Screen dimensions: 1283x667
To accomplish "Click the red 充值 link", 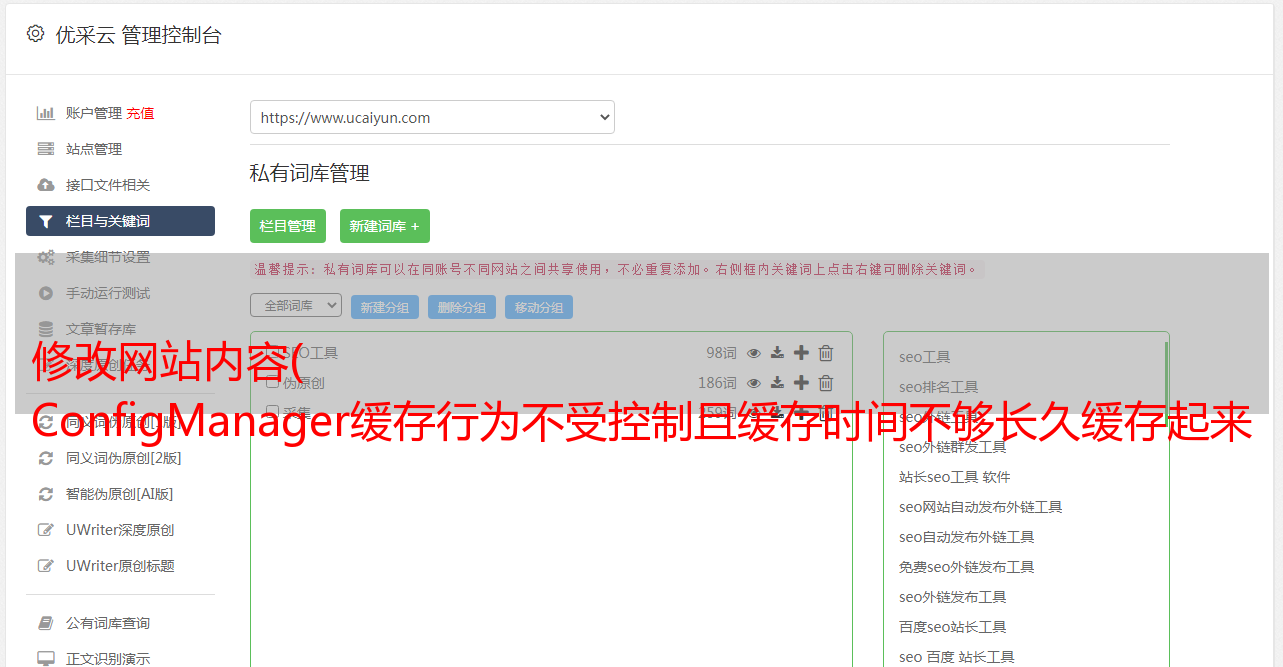I will pos(140,113).
